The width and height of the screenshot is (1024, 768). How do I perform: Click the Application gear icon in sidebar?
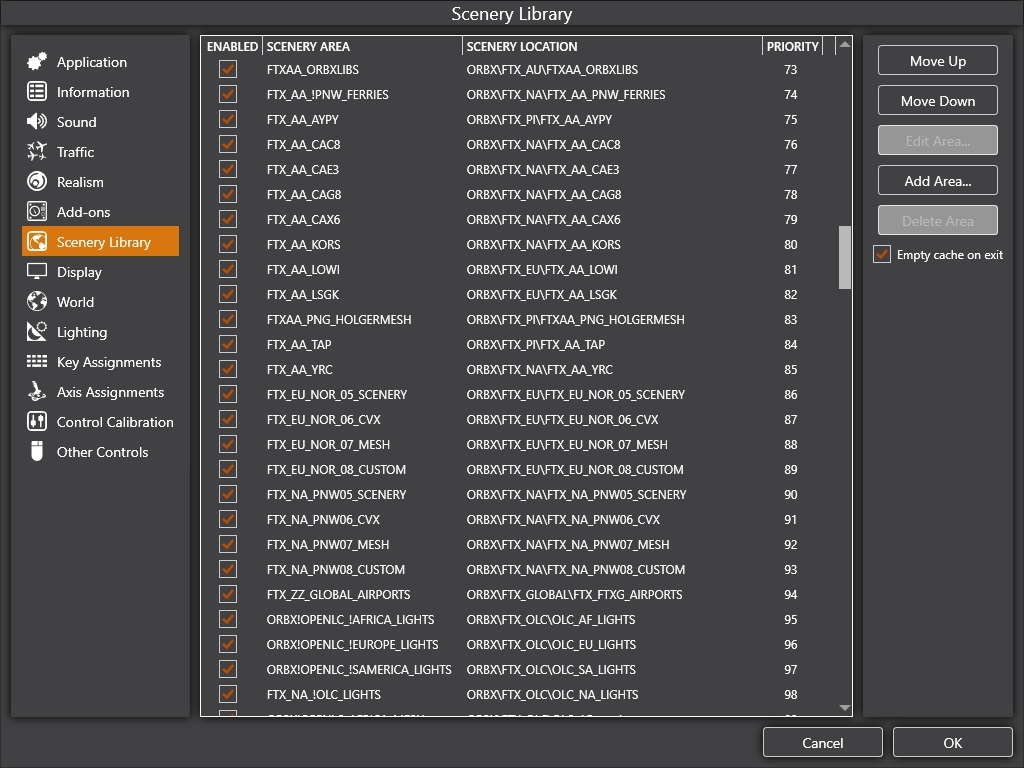pos(37,62)
